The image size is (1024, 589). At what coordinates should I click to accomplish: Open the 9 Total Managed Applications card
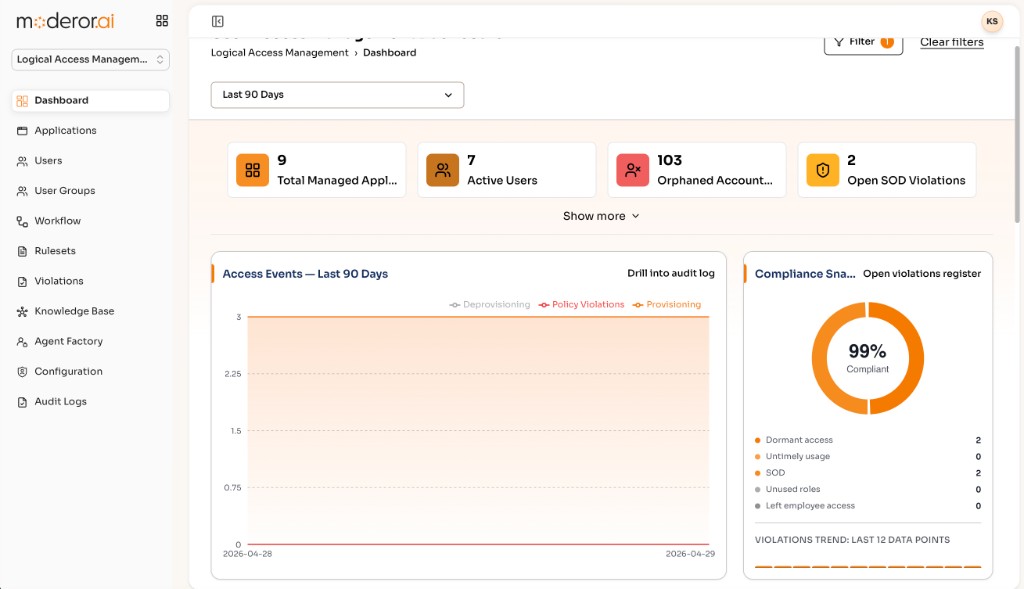317,170
